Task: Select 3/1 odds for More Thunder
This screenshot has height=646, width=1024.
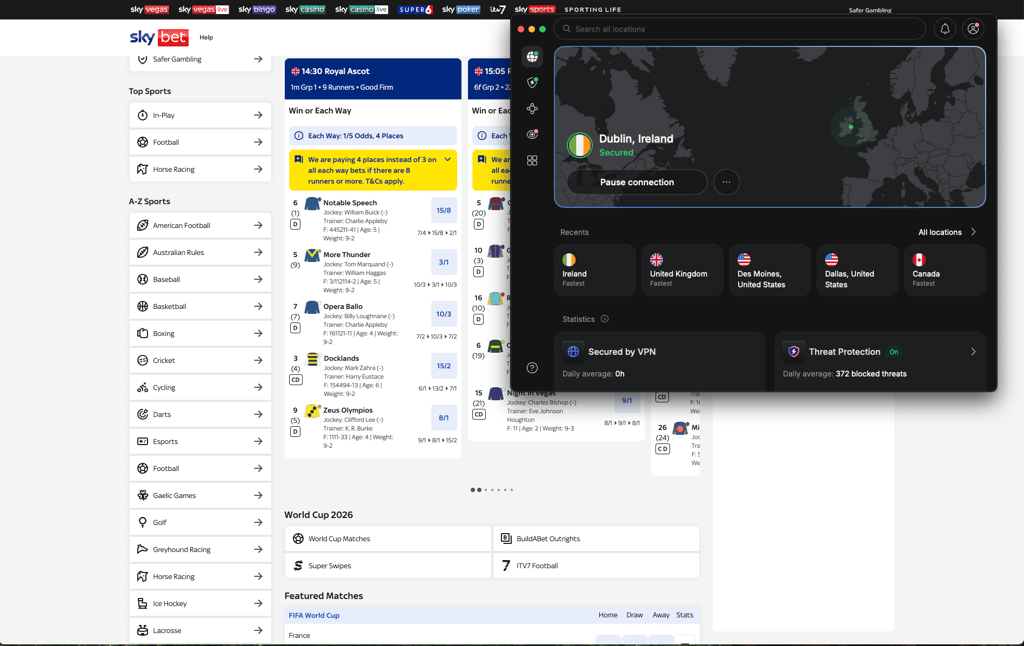Action: (x=443, y=262)
